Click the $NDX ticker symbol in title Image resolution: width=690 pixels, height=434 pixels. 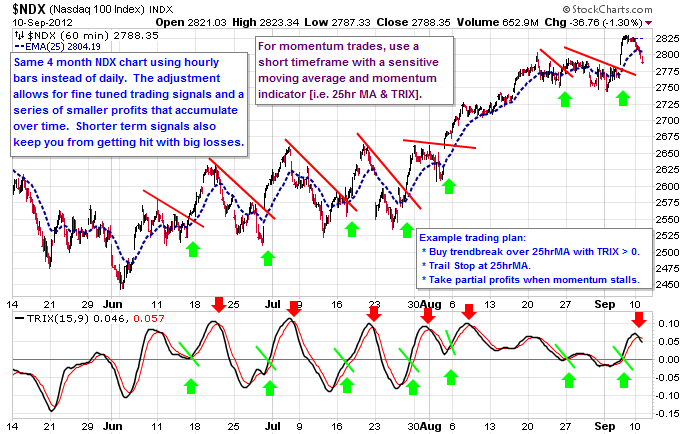(x=29, y=8)
